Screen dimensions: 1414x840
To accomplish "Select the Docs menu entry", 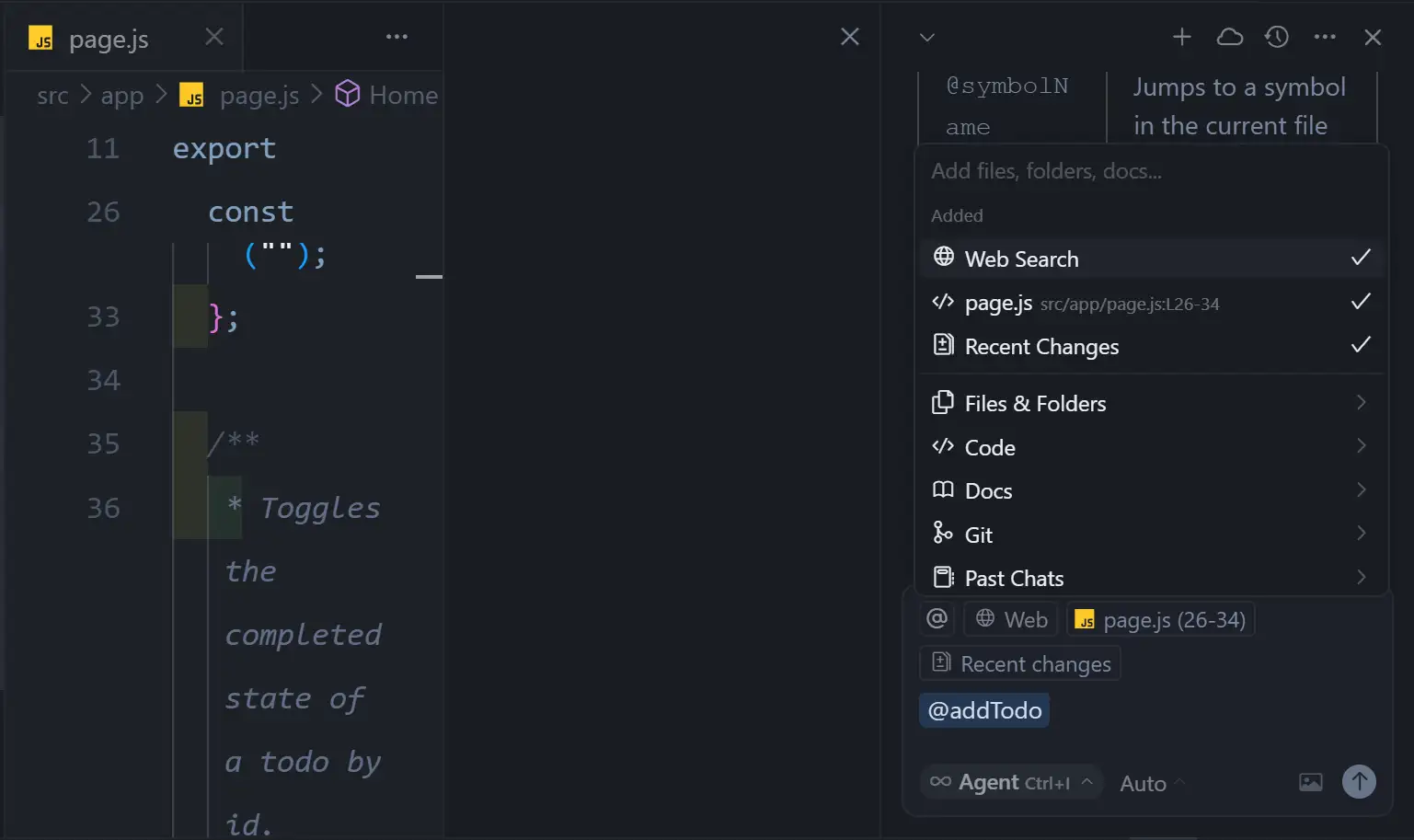I will coord(989,491).
